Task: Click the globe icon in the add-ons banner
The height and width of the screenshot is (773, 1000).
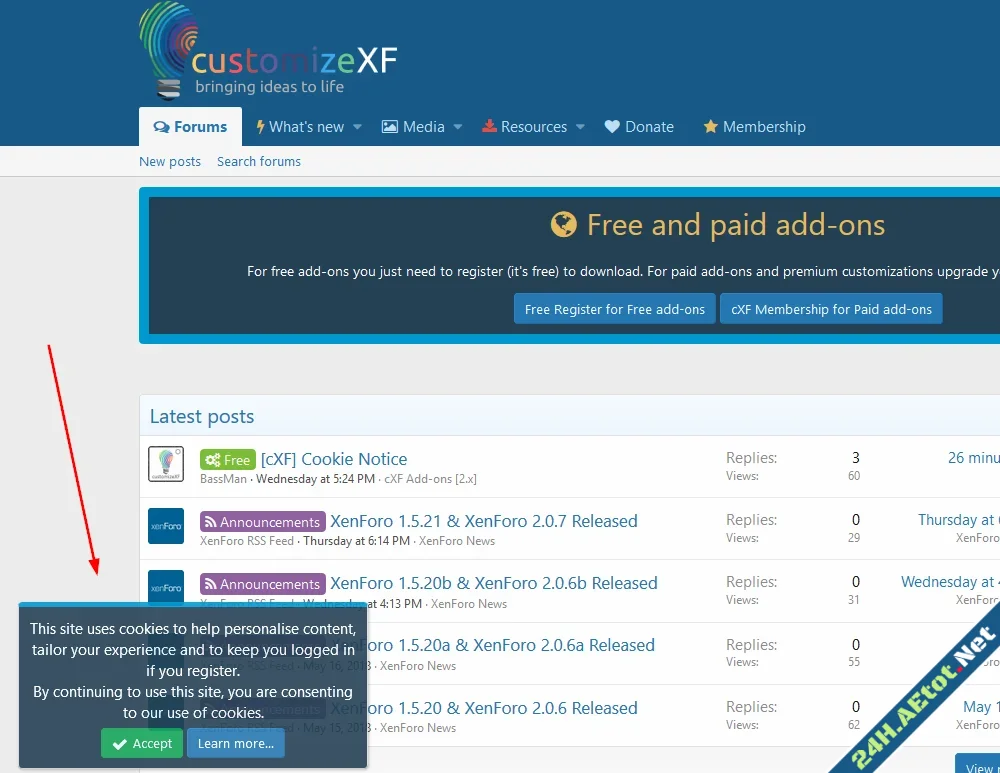Action: click(566, 224)
